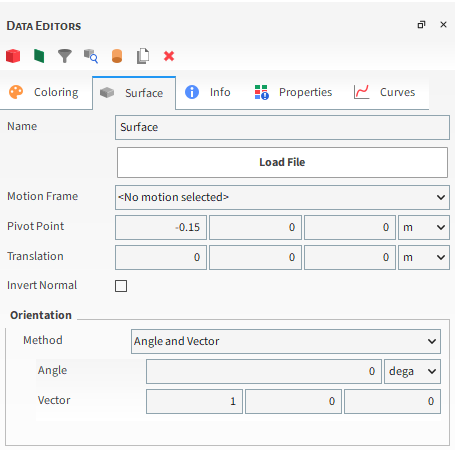Click the Load File button
This screenshot has height=450, width=455.
point(282,162)
